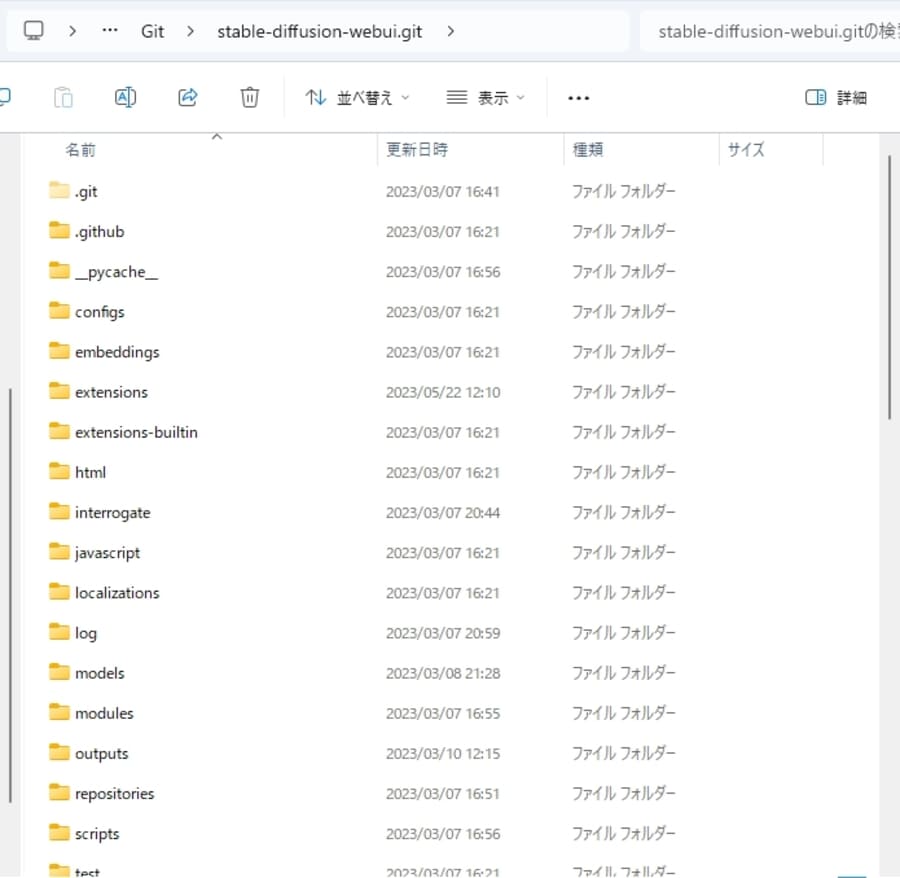Expand chevron after Git breadcrumb
Screen dimensions: 900x878
[191, 31]
